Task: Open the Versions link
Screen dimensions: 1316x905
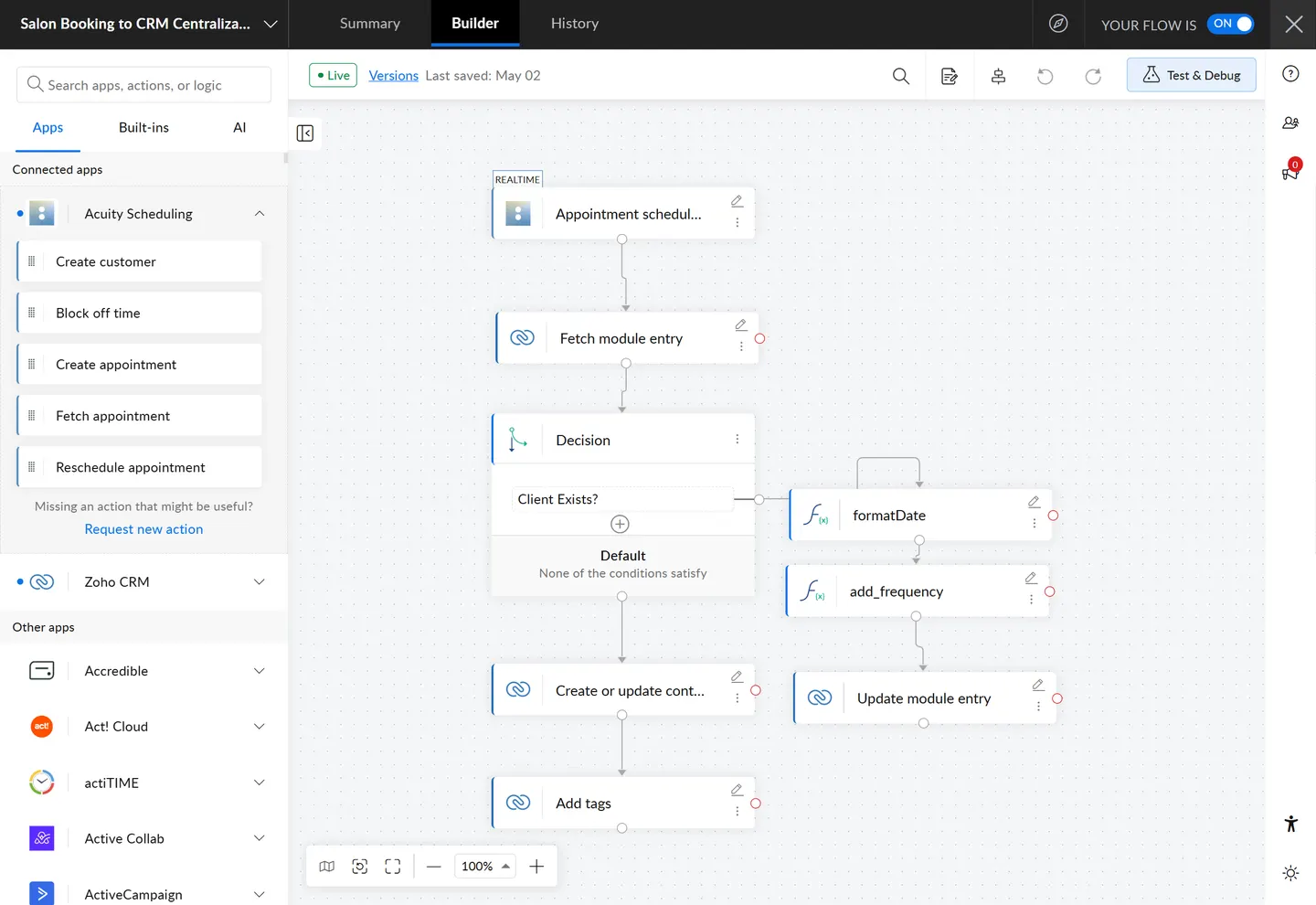Action: click(x=394, y=76)
